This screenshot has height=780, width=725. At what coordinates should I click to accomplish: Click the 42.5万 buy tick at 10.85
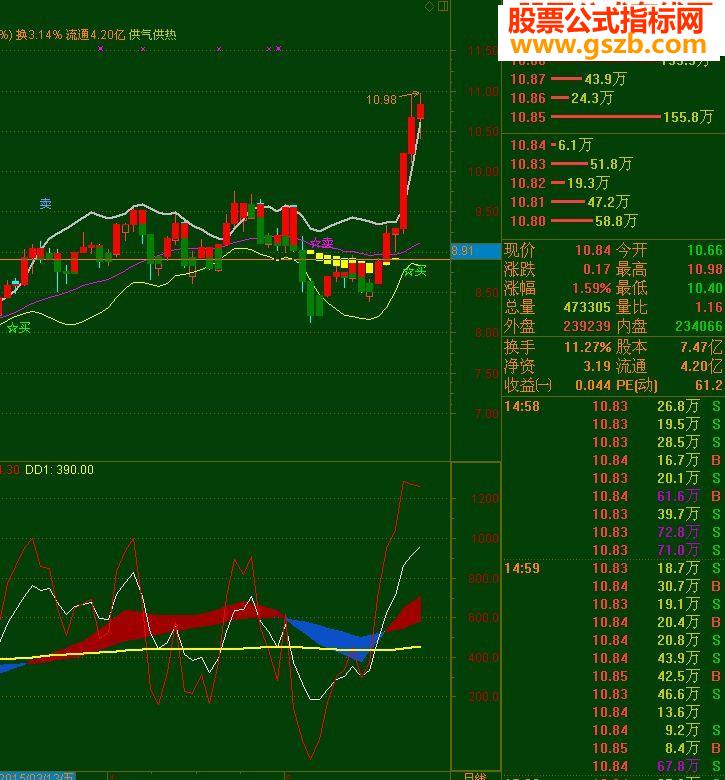(x=656, y=676)
